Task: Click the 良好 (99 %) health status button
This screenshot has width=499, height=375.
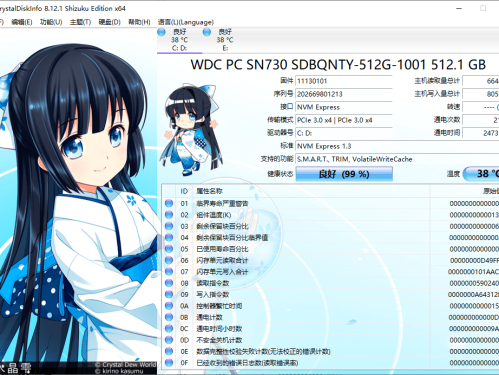Action: point(344,174)
